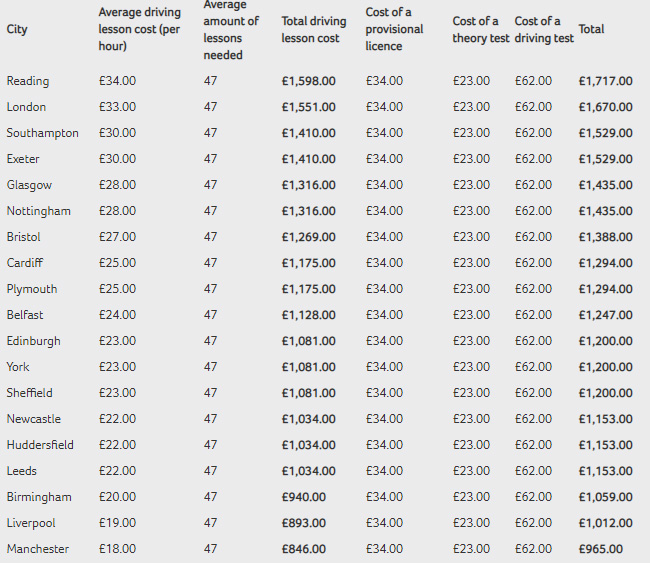
Task: Click the Reading £1,717.00 total
Action: tap(605, 81)
